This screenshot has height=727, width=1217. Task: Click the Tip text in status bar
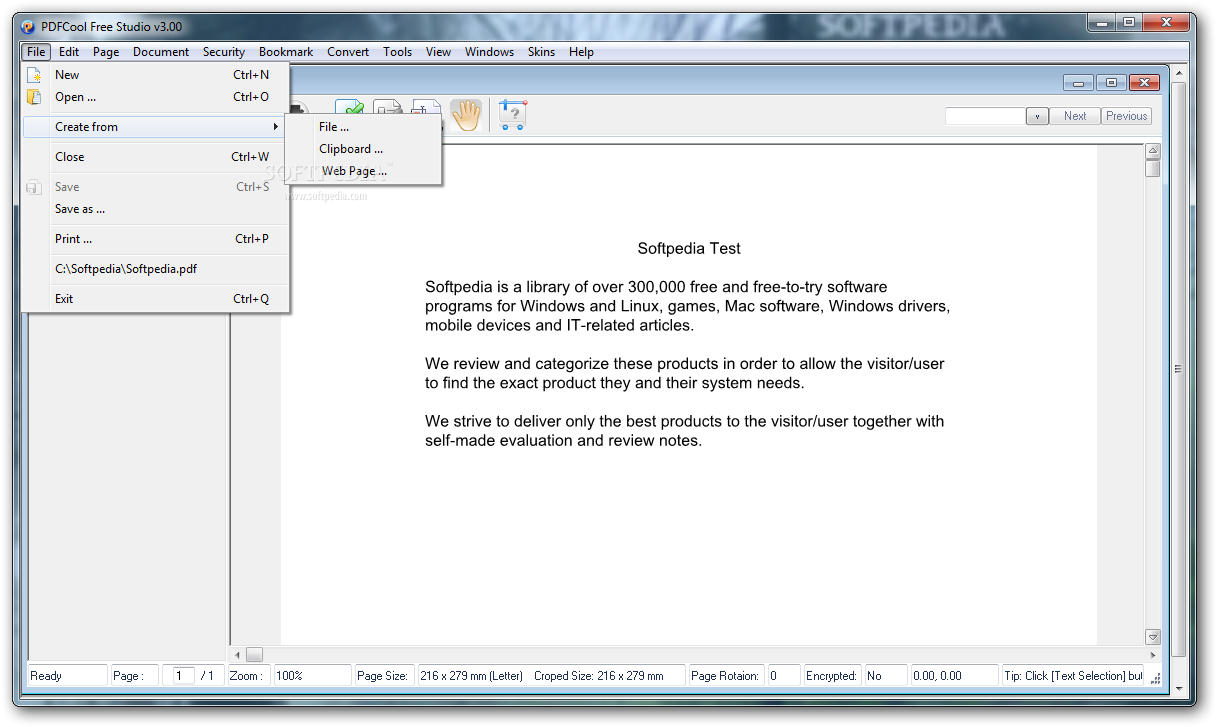point(1074,676)
